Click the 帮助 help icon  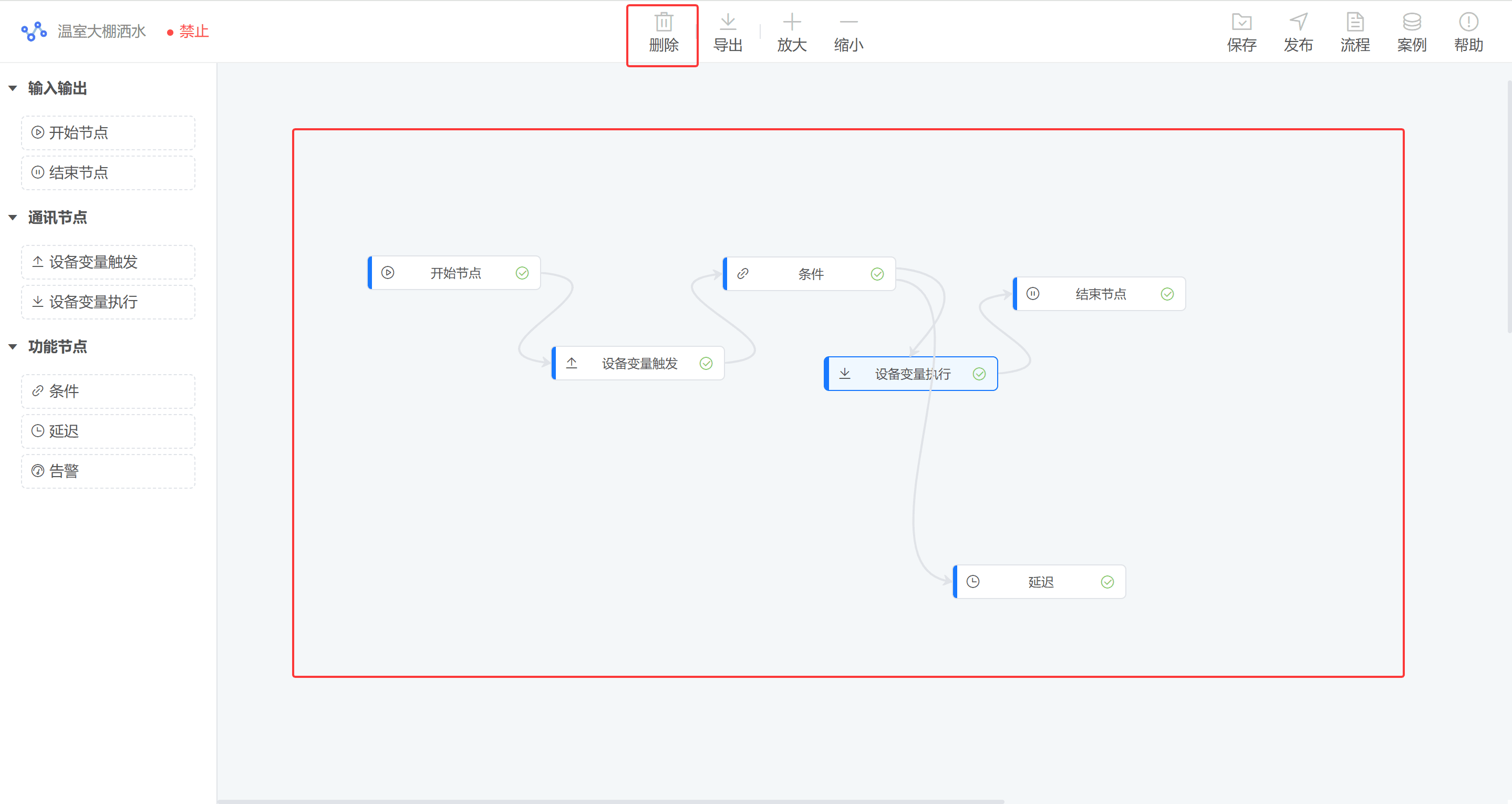point(1468,22)
